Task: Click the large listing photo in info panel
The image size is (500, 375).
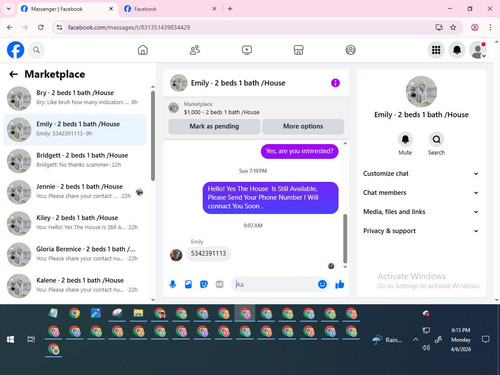Action: pos(421,91)
